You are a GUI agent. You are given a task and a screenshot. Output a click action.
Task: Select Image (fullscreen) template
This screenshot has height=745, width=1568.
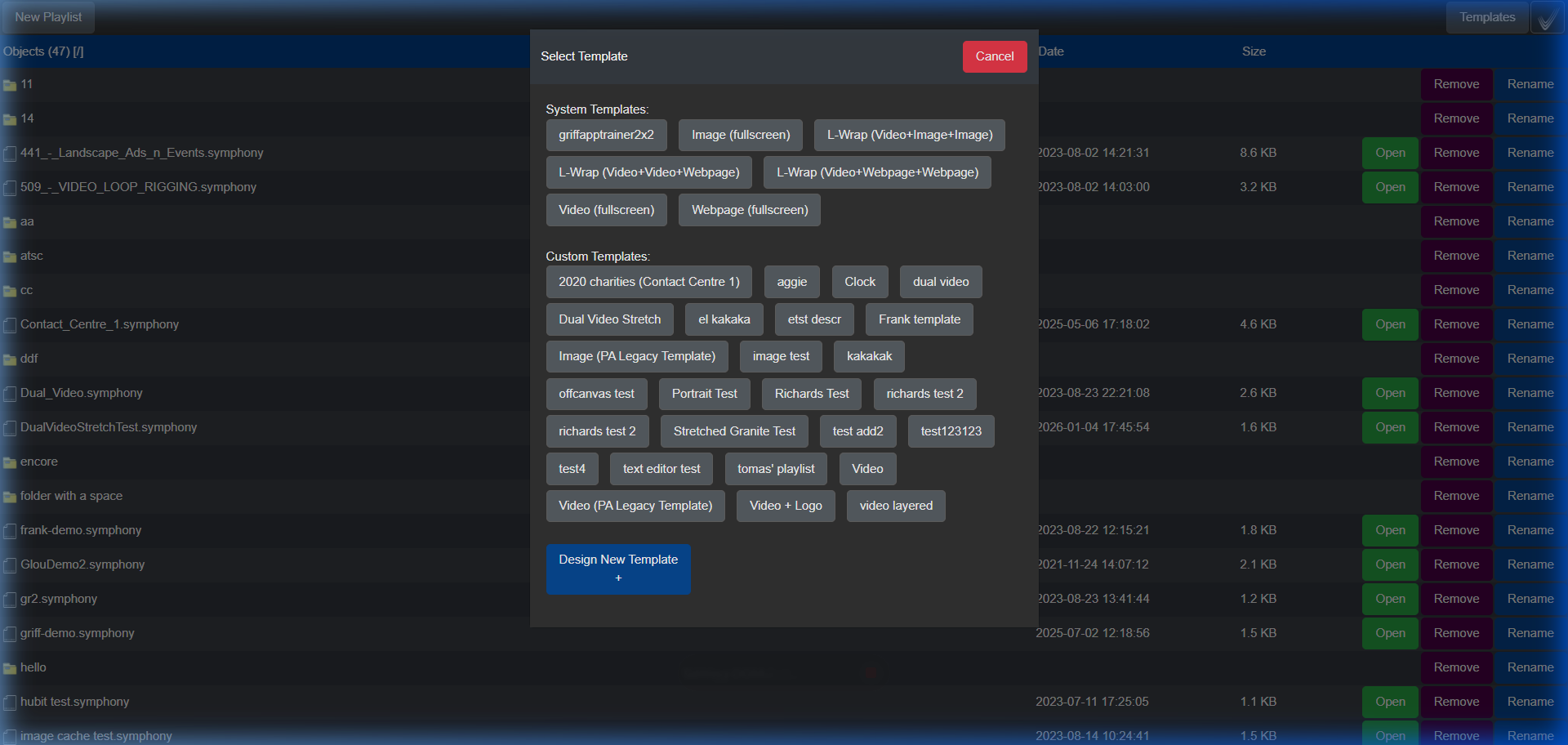pos(741,135)
